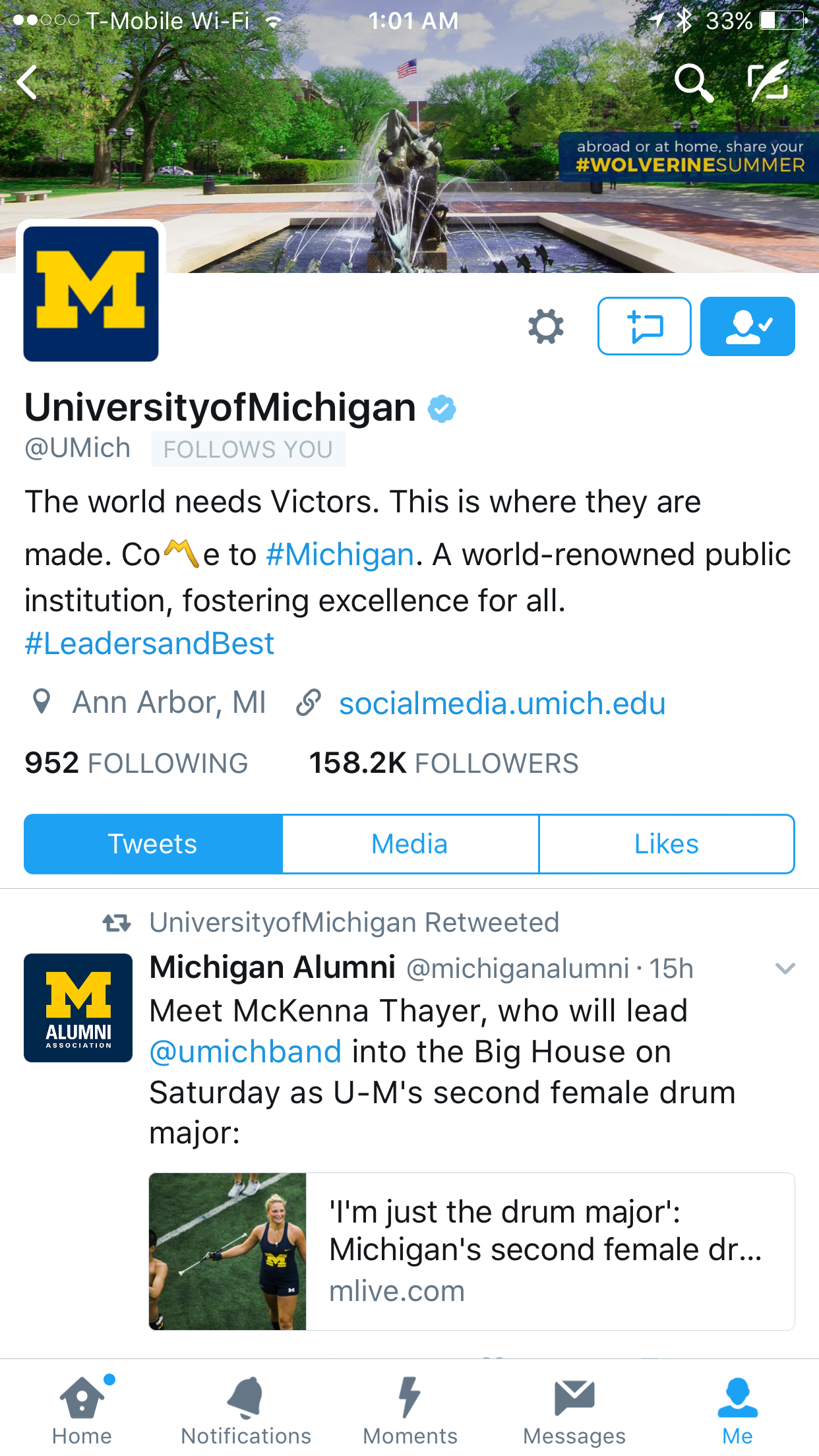Toggle the blue Following button
819x1456 pixels.
pos(747,326)
